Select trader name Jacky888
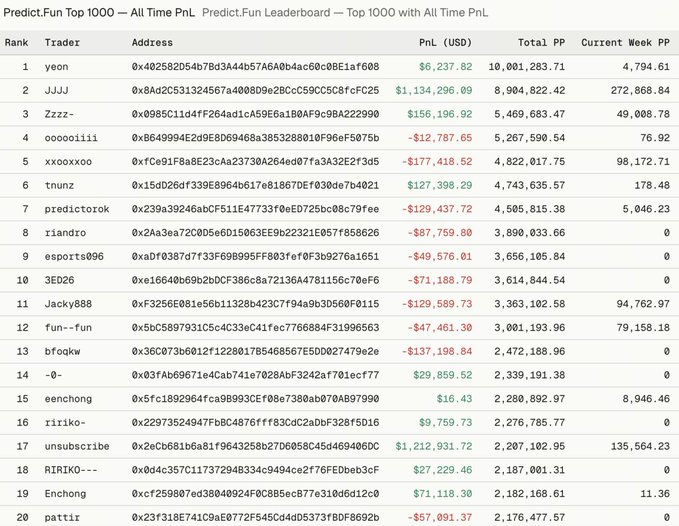This screenshot has width=679, height=526. click(68, 304)
